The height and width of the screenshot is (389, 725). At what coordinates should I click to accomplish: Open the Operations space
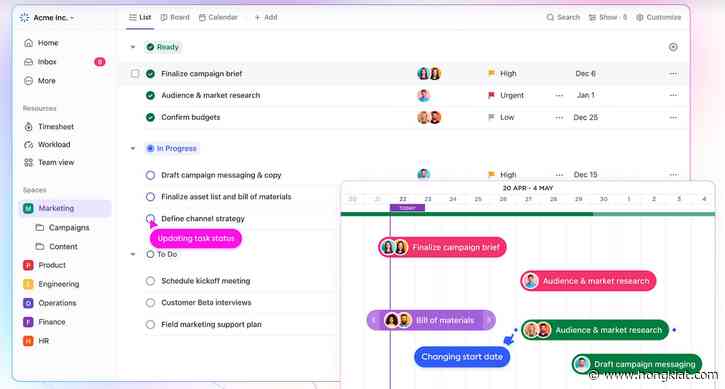tap(50, 303)
